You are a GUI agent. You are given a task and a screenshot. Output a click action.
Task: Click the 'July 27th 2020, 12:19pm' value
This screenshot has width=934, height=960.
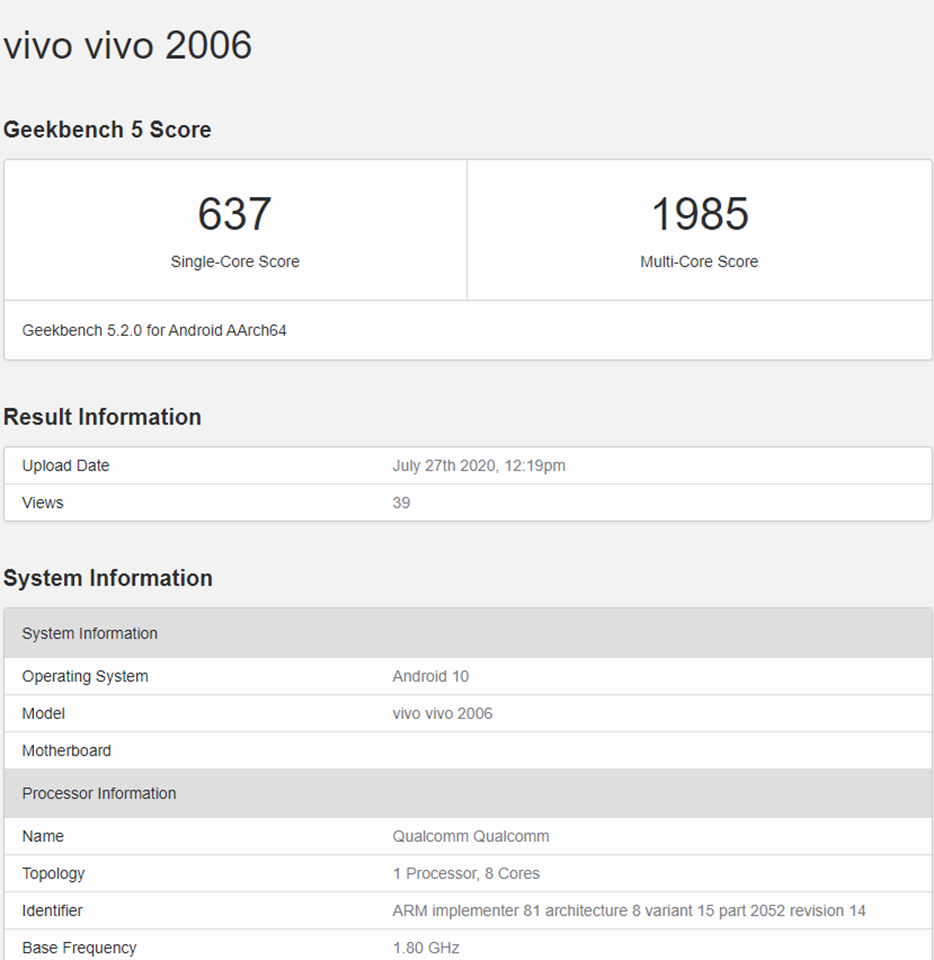pyautogui.click(x=479, y=466)
